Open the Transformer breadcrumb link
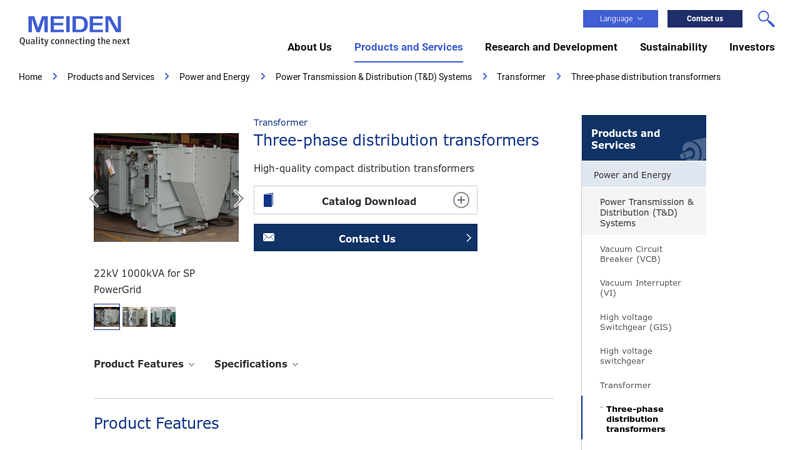The width and height of the screenshot is (800, 450). pyautogui.click(x=521, y=77)
